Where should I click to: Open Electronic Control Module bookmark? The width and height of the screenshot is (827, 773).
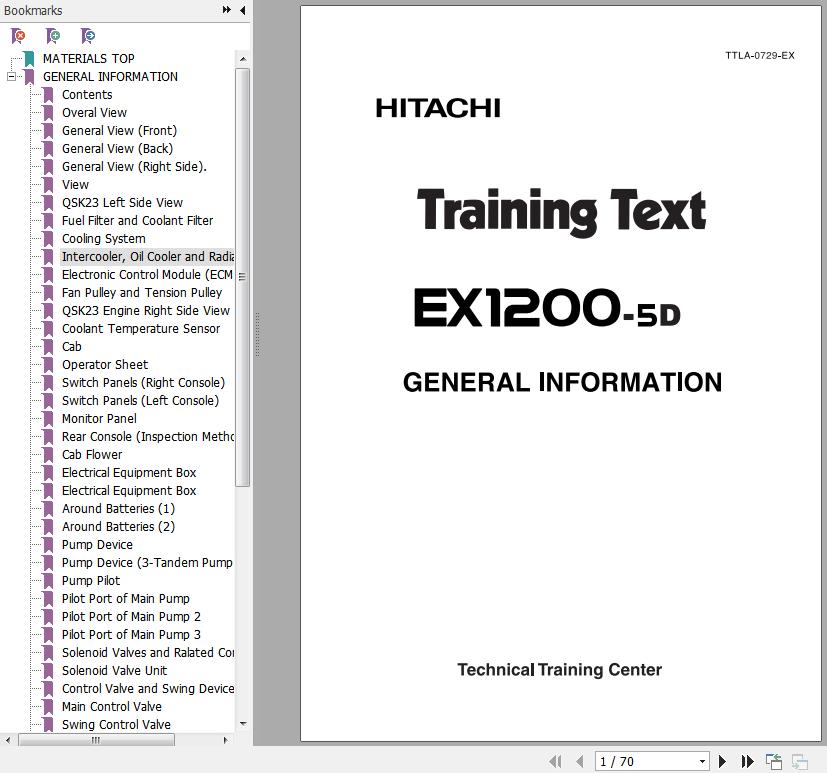[x=147, y=274]
